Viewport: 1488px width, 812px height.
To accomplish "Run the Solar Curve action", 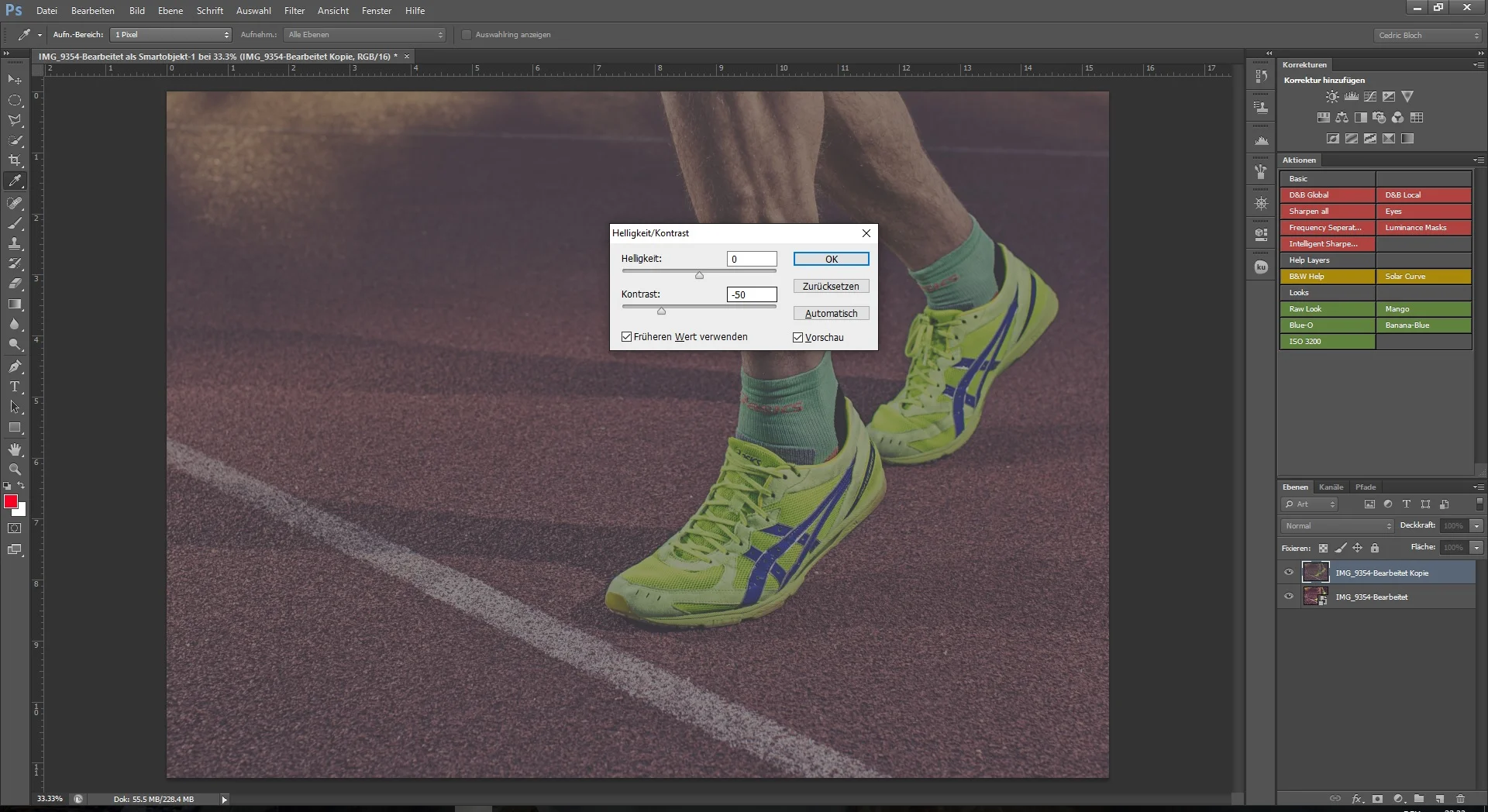I will pos(1423,277).
